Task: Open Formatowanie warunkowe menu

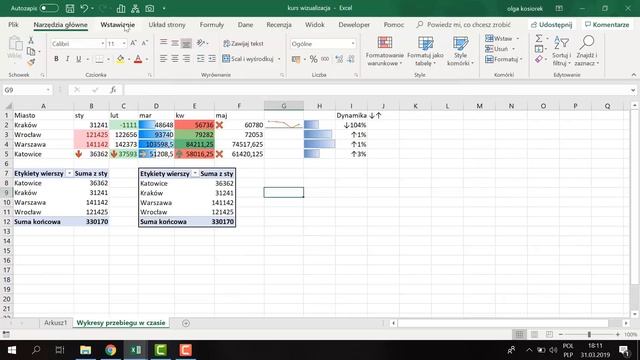Action: (384, 51)
